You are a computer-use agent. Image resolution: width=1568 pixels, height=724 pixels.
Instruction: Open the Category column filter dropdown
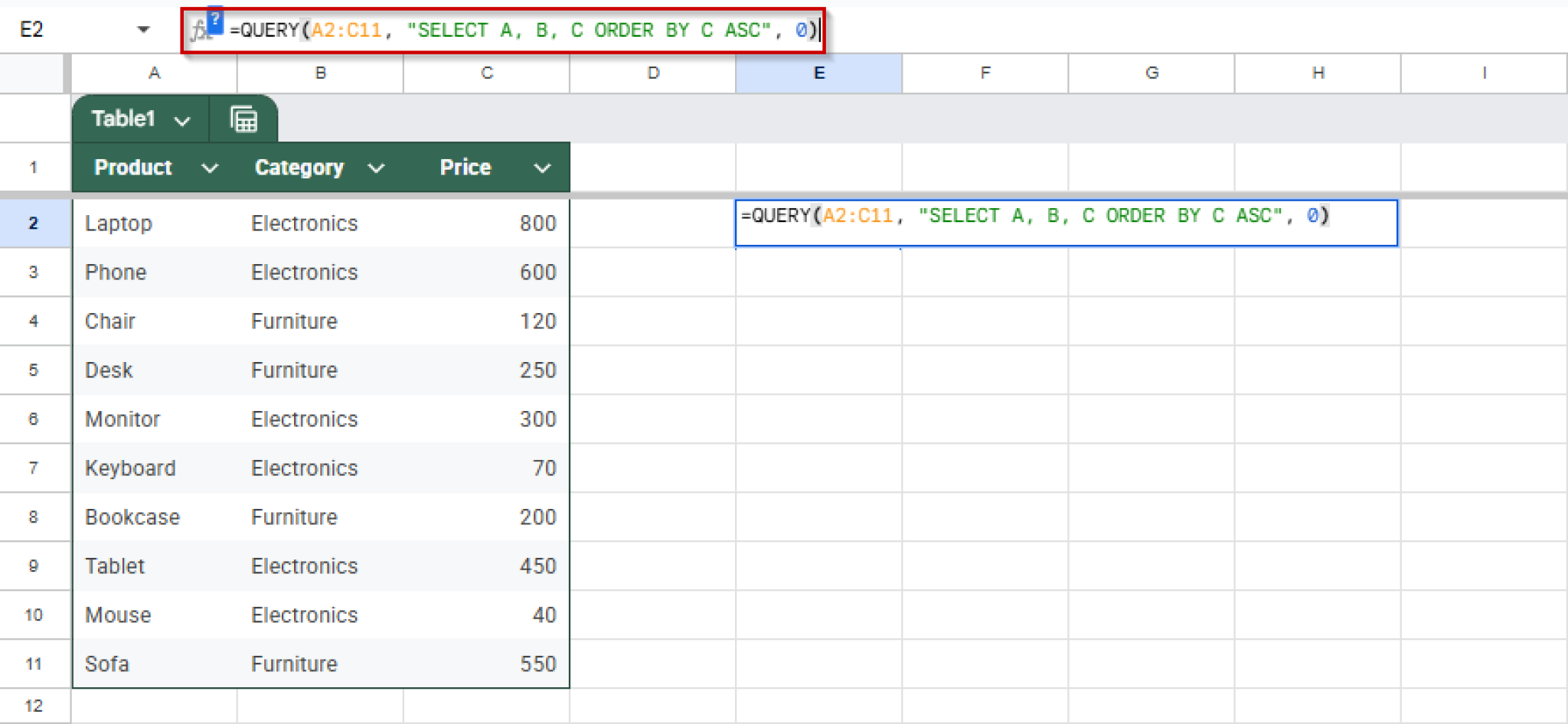pos(377,168)
